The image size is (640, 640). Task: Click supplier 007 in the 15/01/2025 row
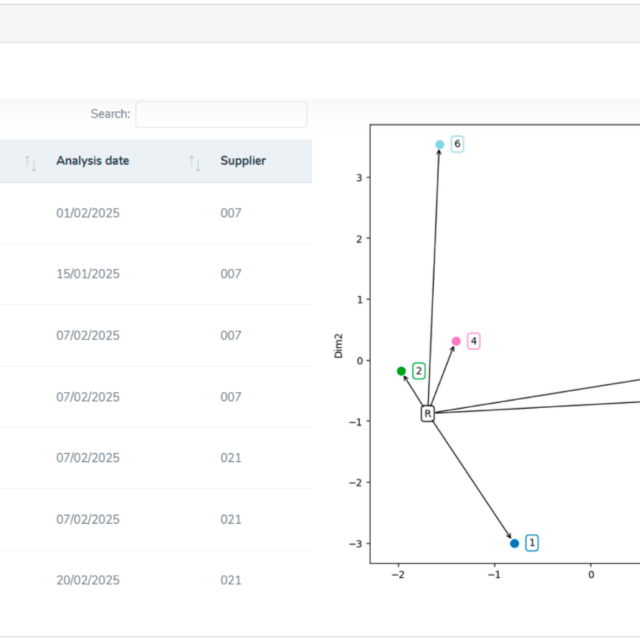pos(231,274)
